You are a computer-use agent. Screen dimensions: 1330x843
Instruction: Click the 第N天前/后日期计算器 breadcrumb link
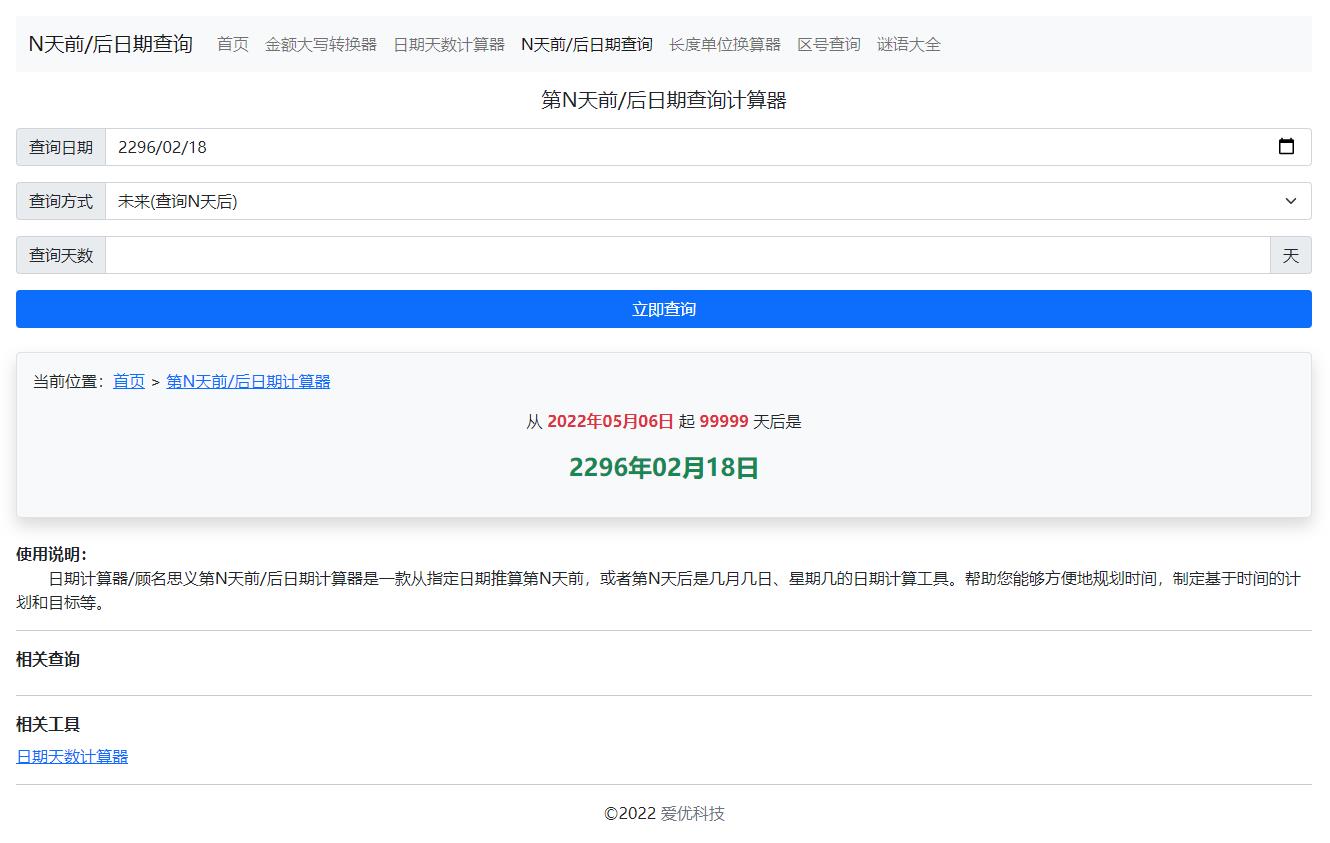pos(248,381)
